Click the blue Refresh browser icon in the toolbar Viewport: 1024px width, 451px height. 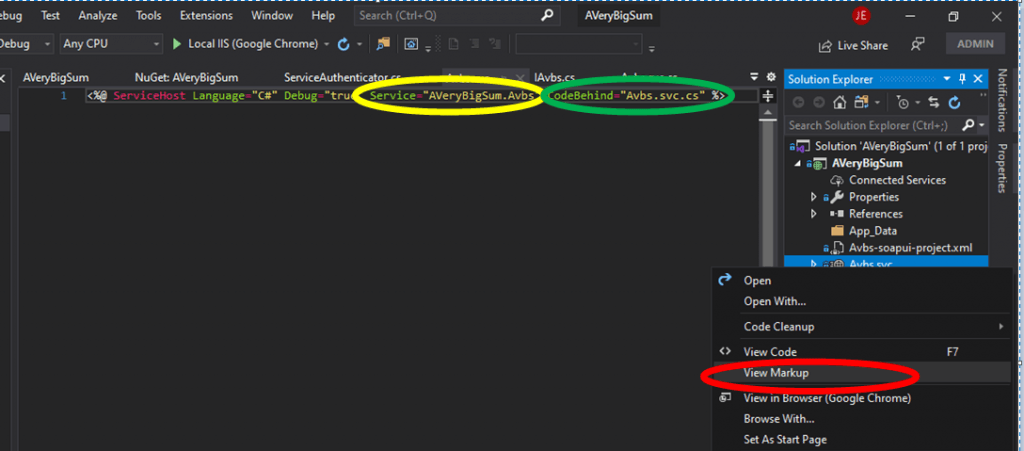click(x=344, y=44)
